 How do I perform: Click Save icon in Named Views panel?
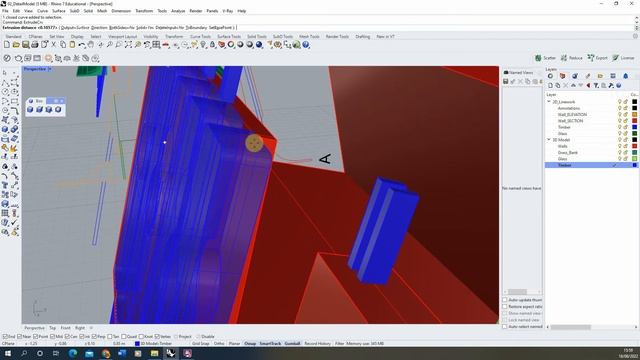click(x=506, y=82)
